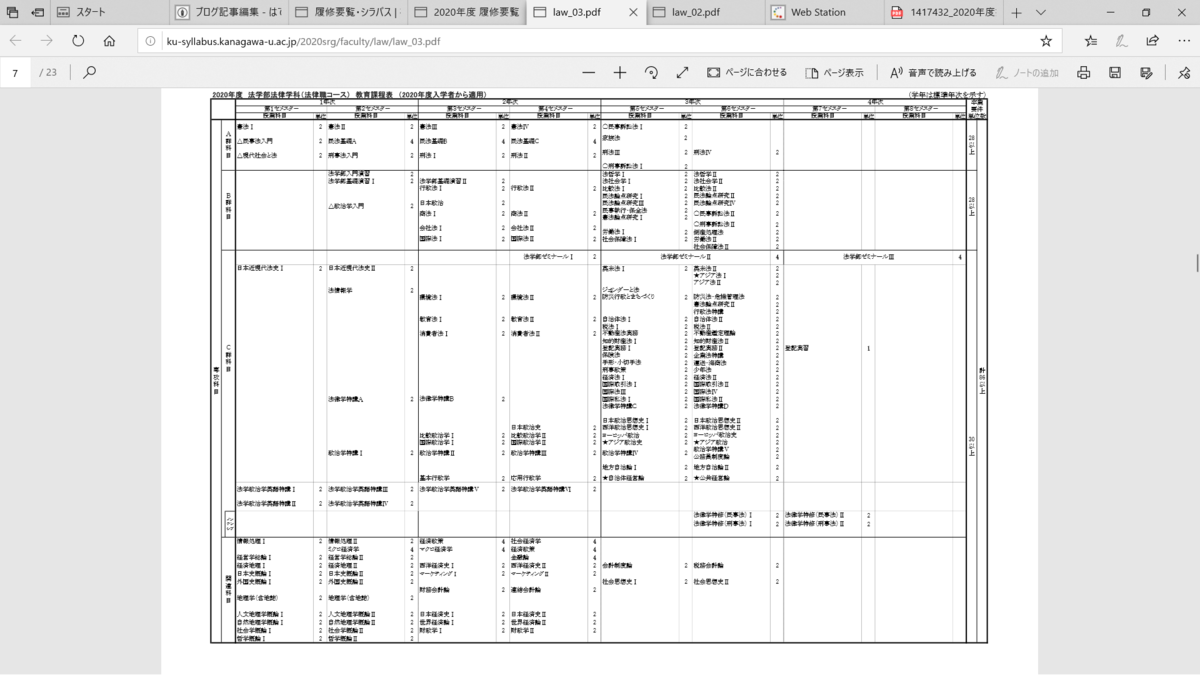Viewport: 1200px width, 675px height.
Task: Expand the tab preview chevron
Action: tap(1041, 13)
